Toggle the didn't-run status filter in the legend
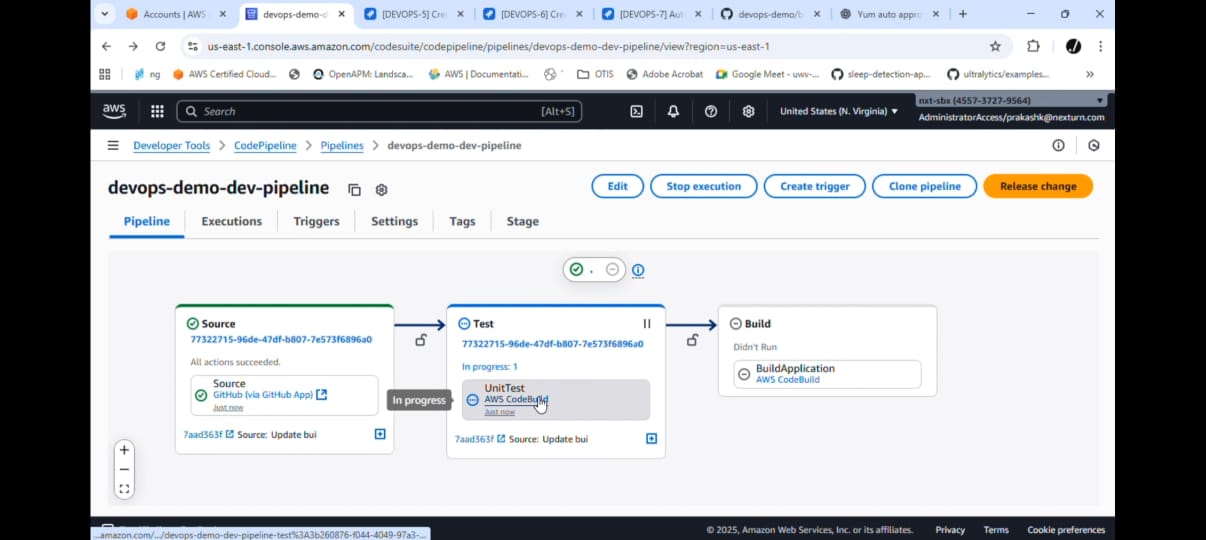The image size is (1206, 540). click(x=612, y=270)
